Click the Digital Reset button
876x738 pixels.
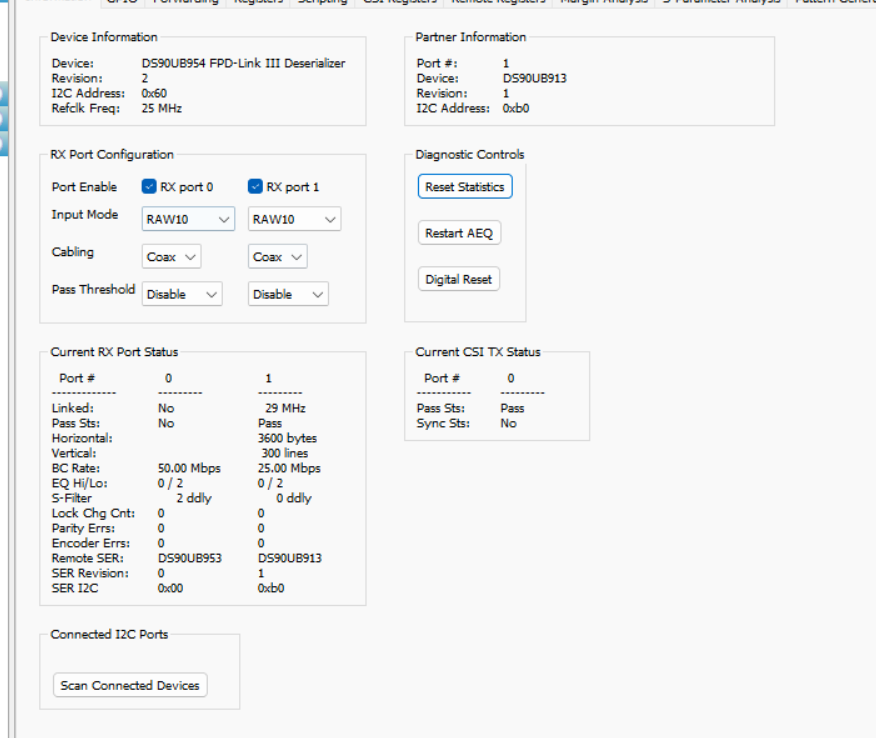click(x=459, y=279)
